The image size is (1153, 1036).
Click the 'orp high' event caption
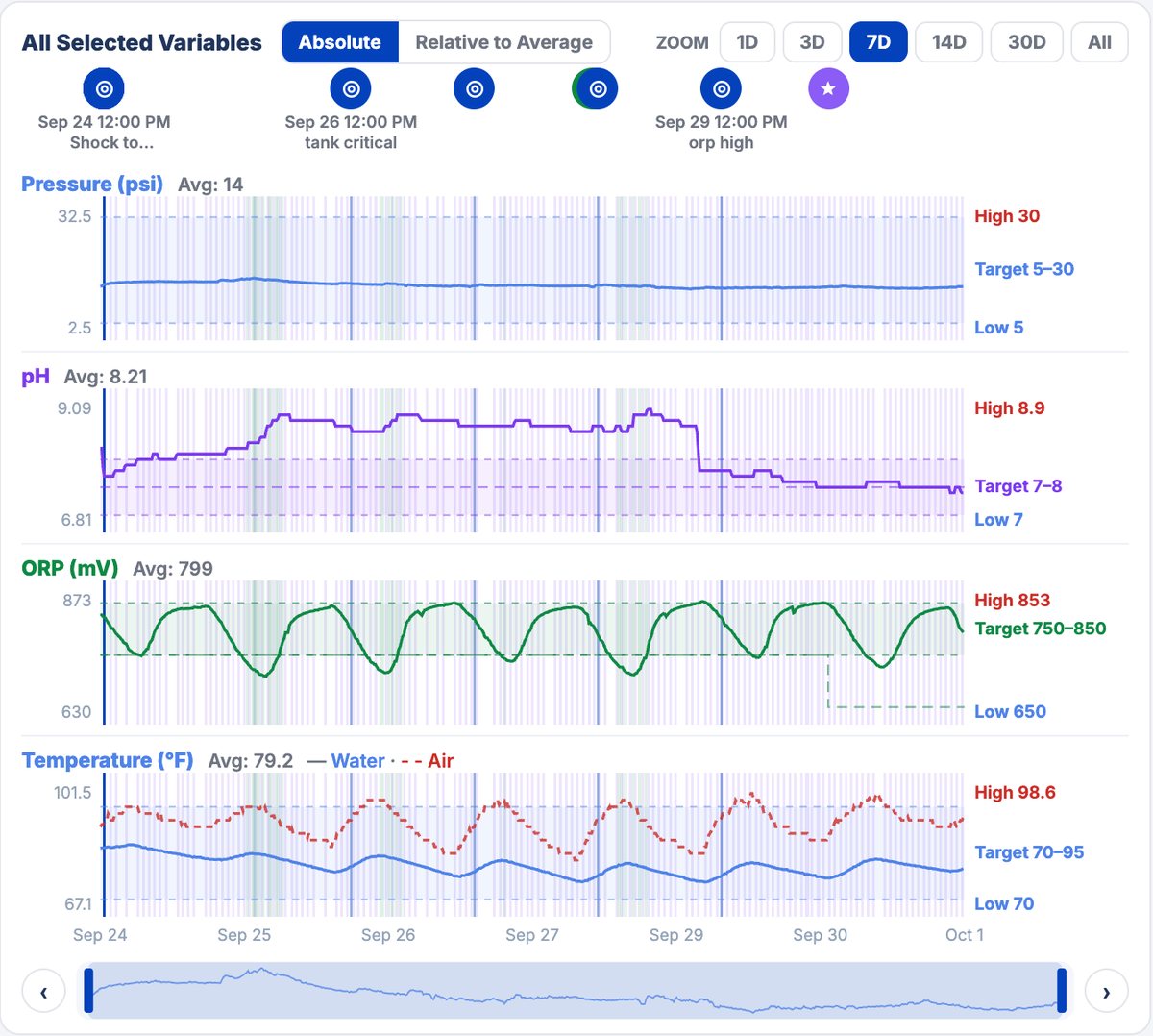click(x=721, y=143)
